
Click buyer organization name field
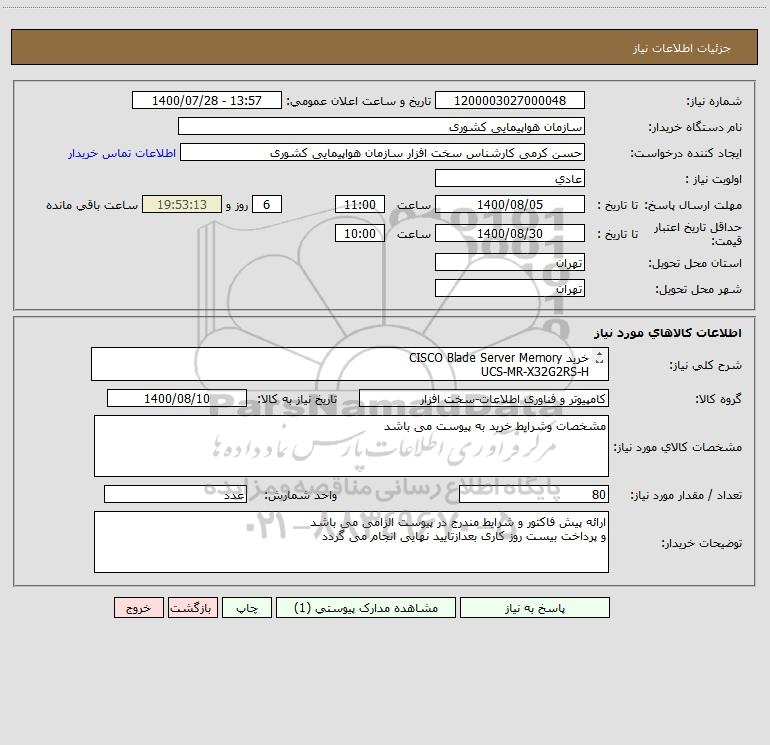pos(381,126)
